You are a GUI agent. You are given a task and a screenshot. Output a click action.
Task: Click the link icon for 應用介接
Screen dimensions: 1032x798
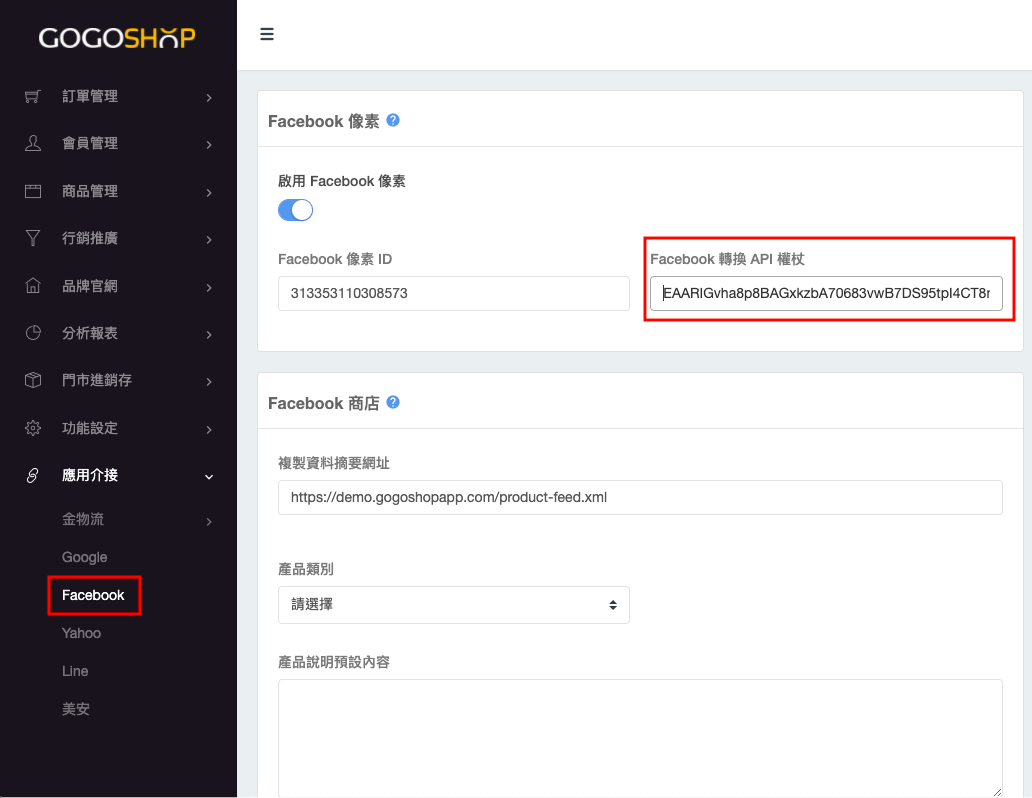coord(33,475)
